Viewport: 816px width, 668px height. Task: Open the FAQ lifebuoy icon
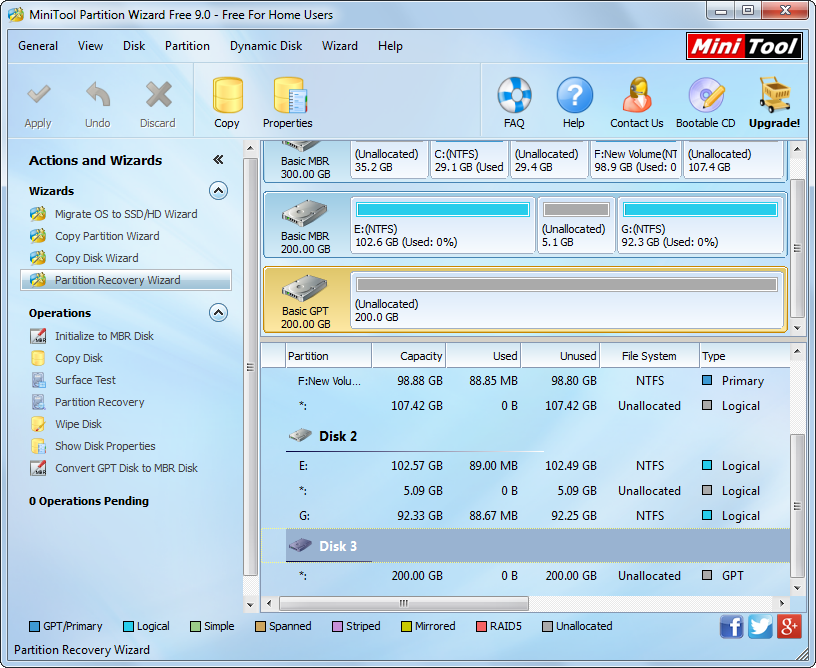(x=514, y=102)
